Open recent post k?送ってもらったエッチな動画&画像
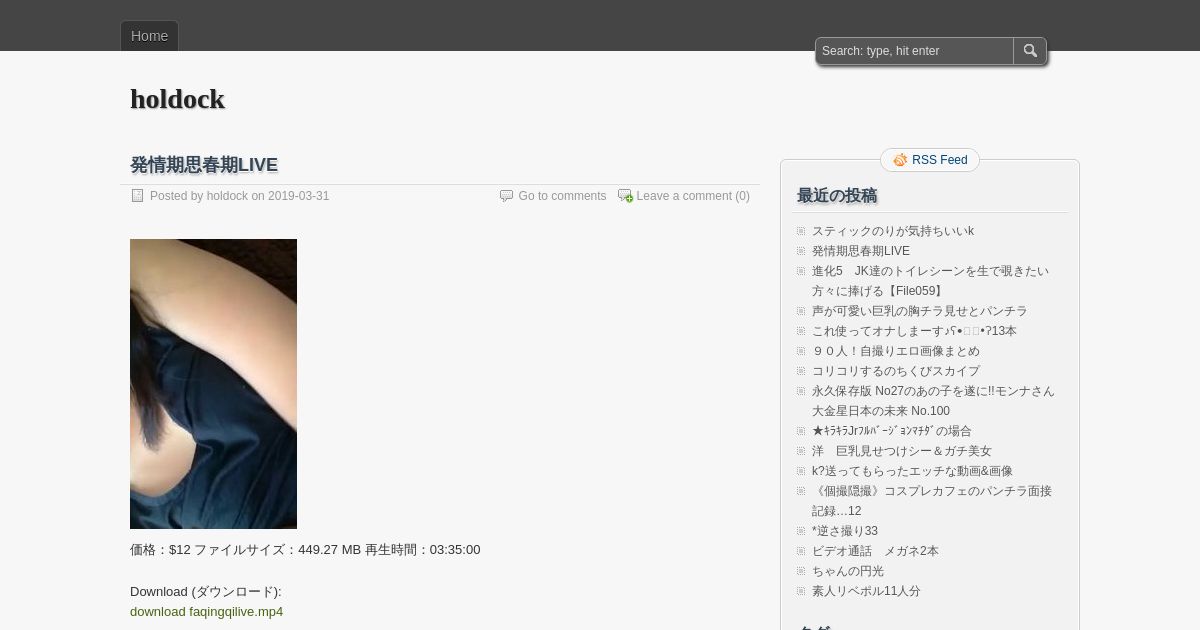 [912, 471]
